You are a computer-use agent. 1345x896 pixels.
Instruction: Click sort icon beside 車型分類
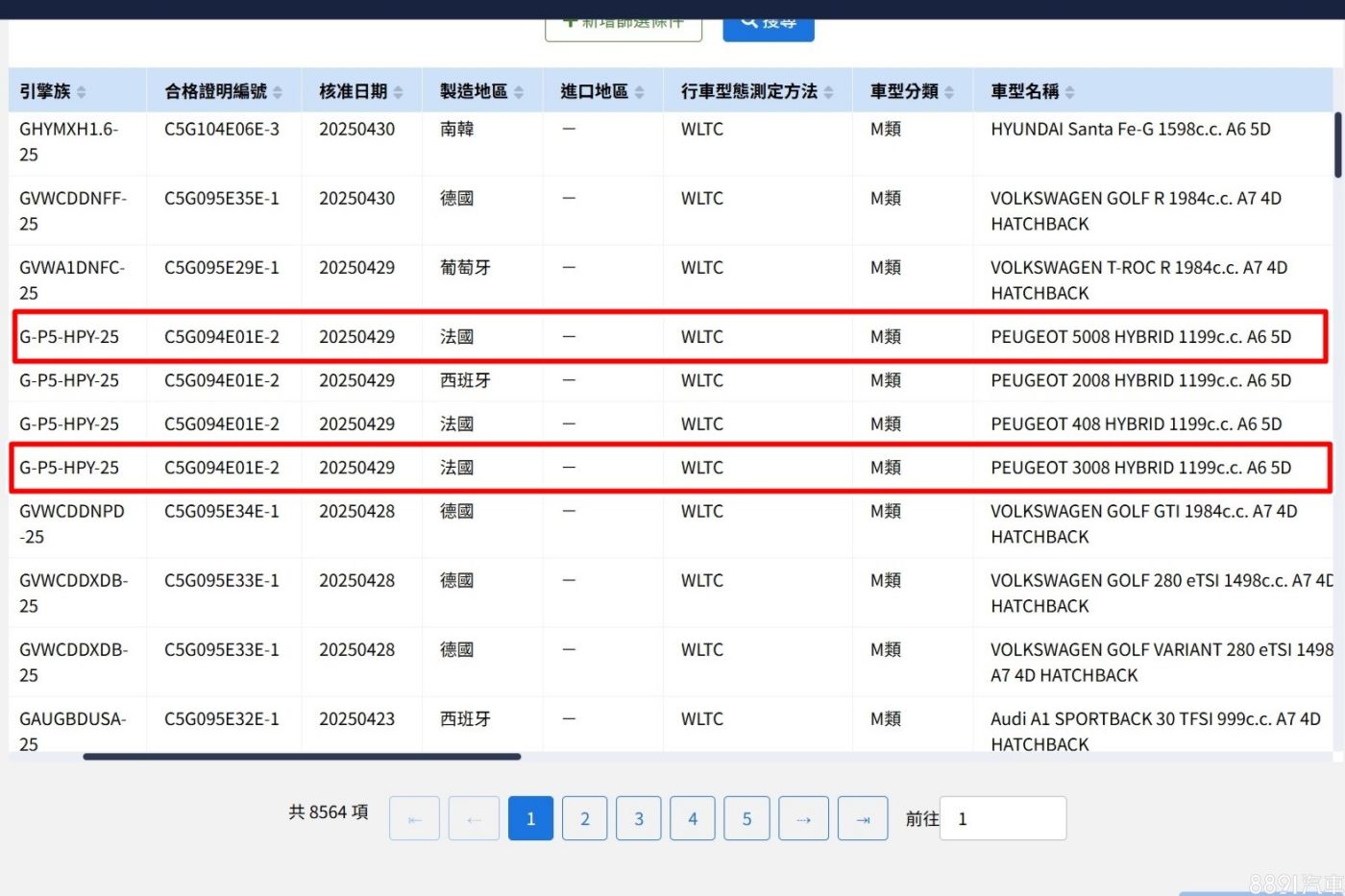click(949, 92)
